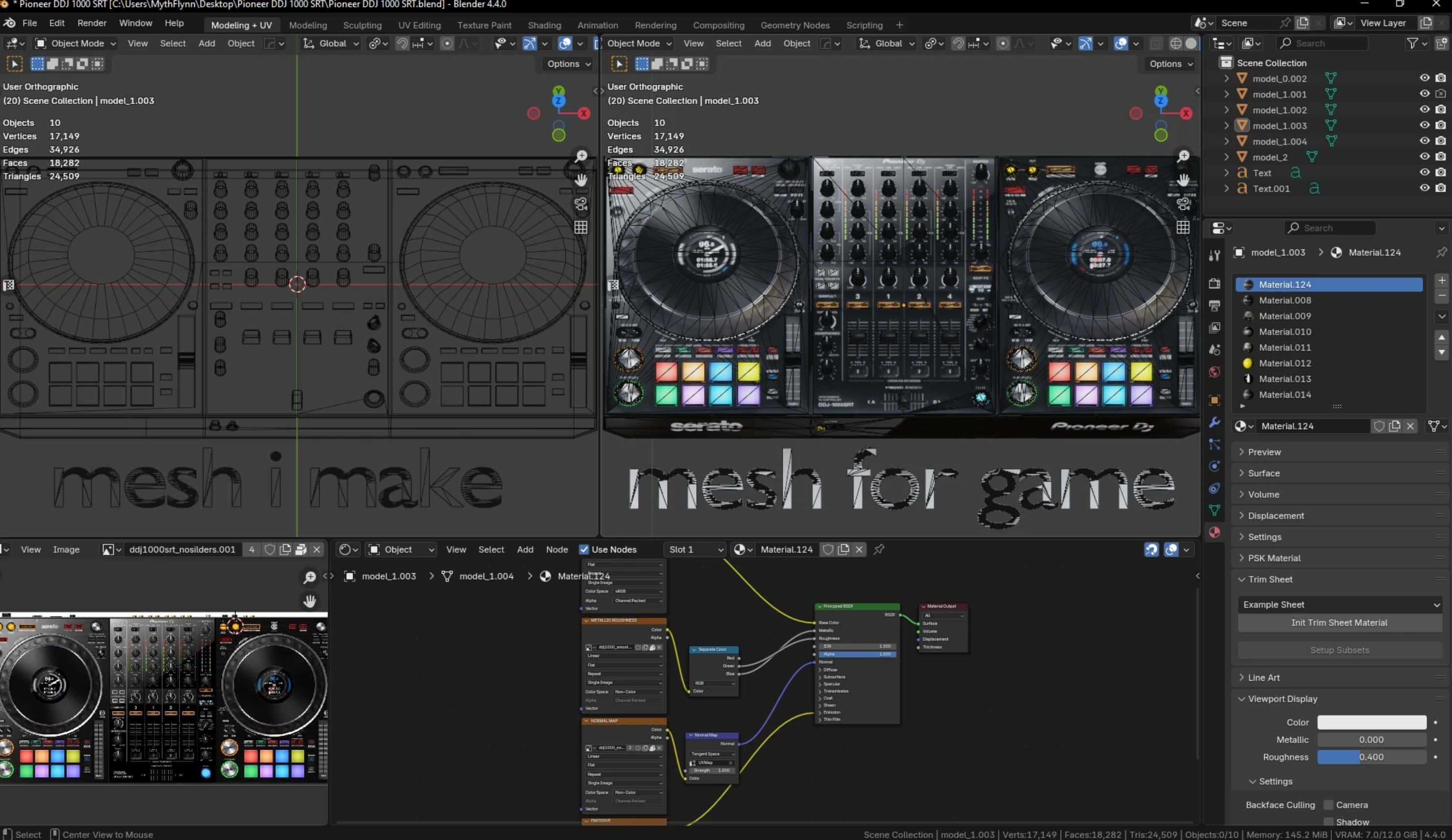Viewport: 1452px width, 840px height.
Task: Expand model_0.002 in the outliner
Action: (1226, 78)
